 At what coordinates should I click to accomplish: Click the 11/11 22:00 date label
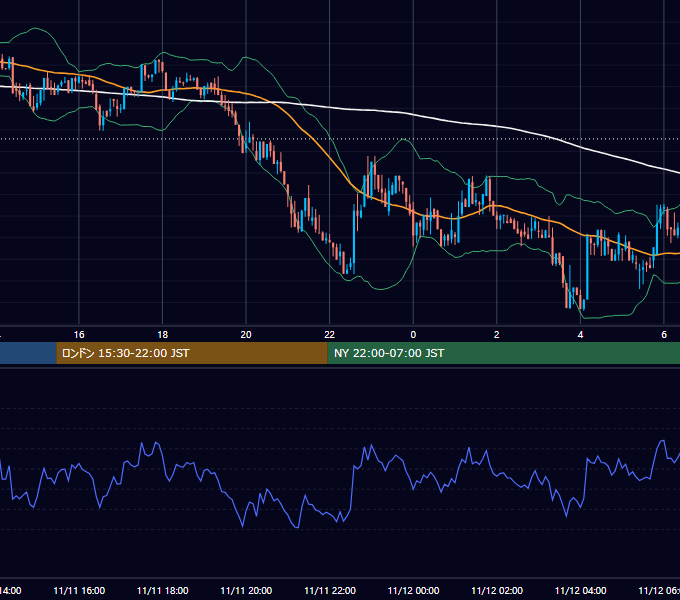click(330, 590)
